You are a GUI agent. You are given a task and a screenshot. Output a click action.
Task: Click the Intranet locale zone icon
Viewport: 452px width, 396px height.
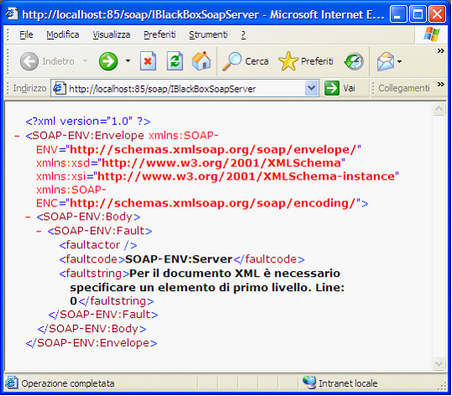coord(309,383)
